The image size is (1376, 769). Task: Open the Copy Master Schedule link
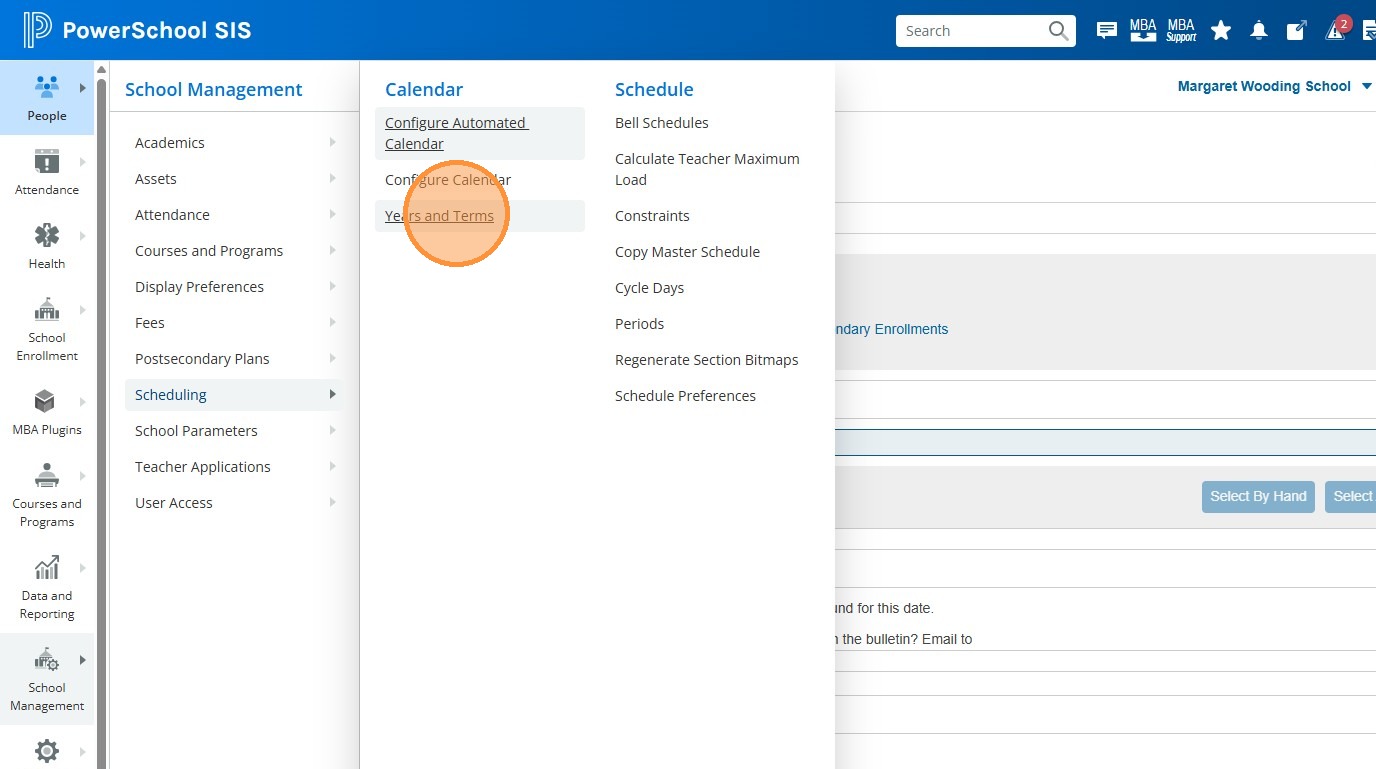click(x=687, y=252)
